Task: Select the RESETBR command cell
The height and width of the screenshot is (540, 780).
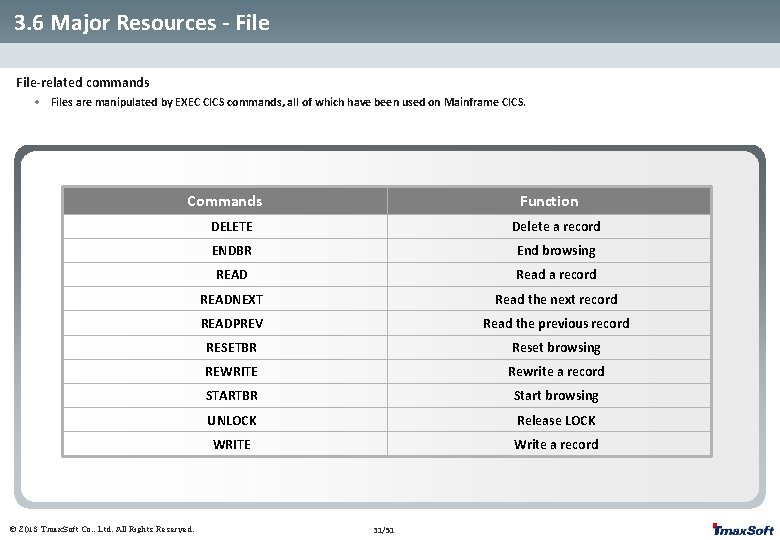Action: pyautogui.click(x=225, y=348)
